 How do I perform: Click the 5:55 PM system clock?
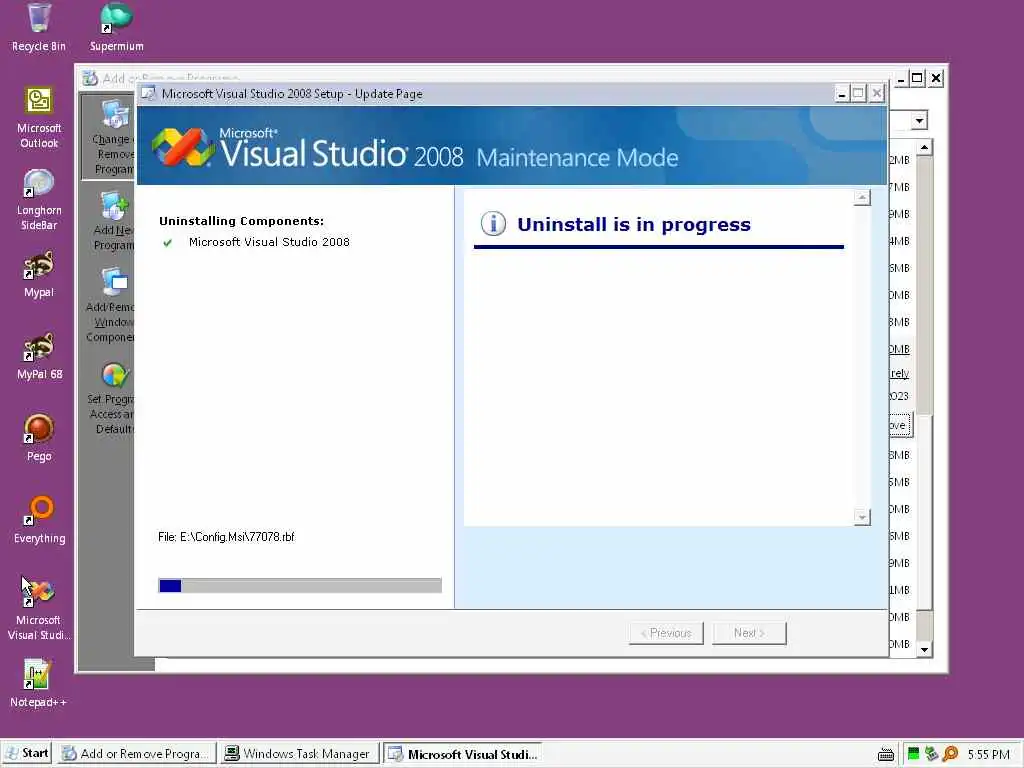pyautogui.click(x=988, y=754)
